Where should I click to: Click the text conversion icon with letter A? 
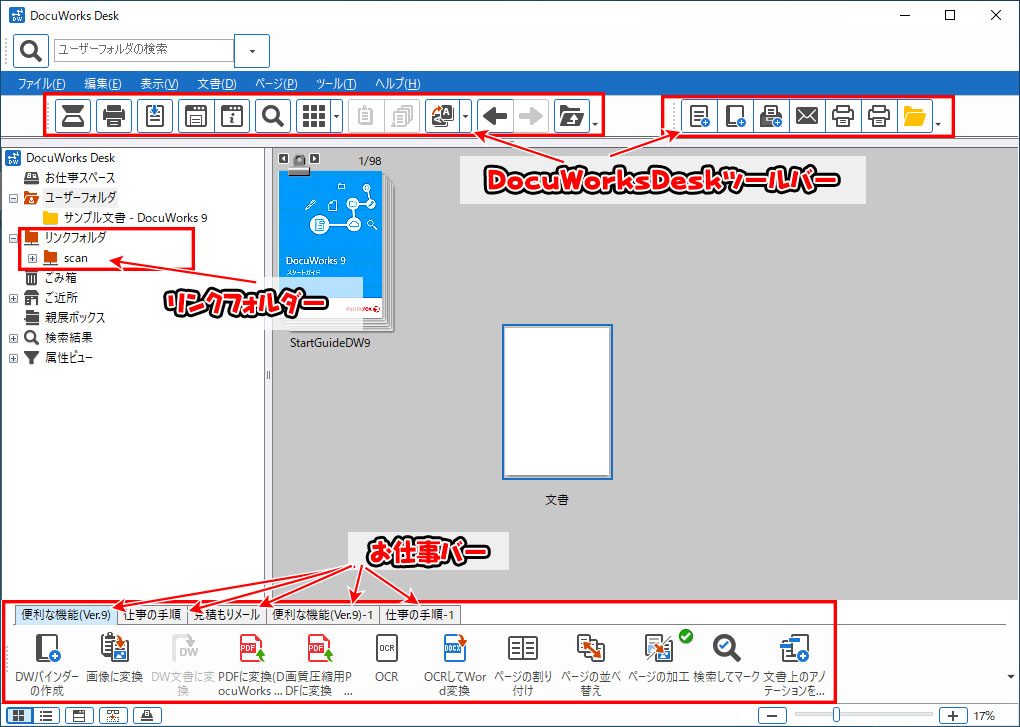pos(442,116)
